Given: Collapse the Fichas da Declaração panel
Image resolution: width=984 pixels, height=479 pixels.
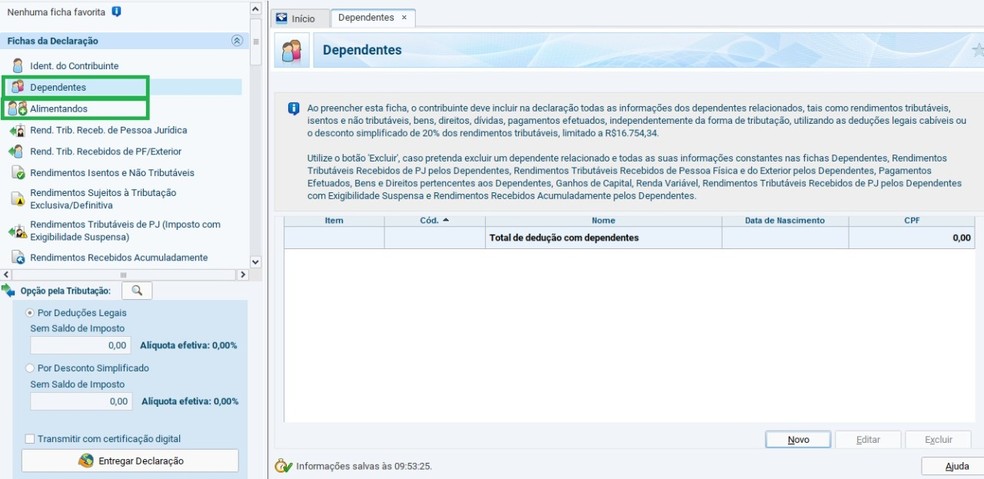Looking at the screenshot, I should 237,41.
